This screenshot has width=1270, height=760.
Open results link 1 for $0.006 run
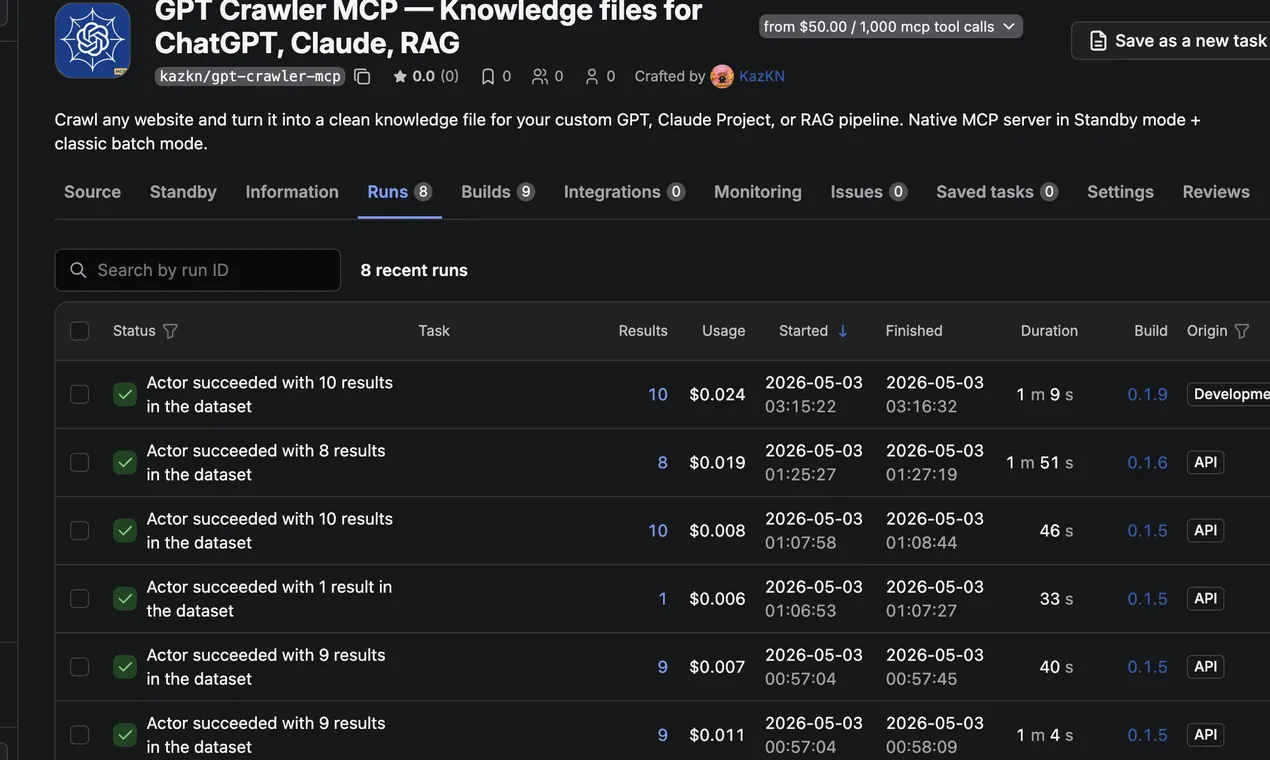pos(662,598)
